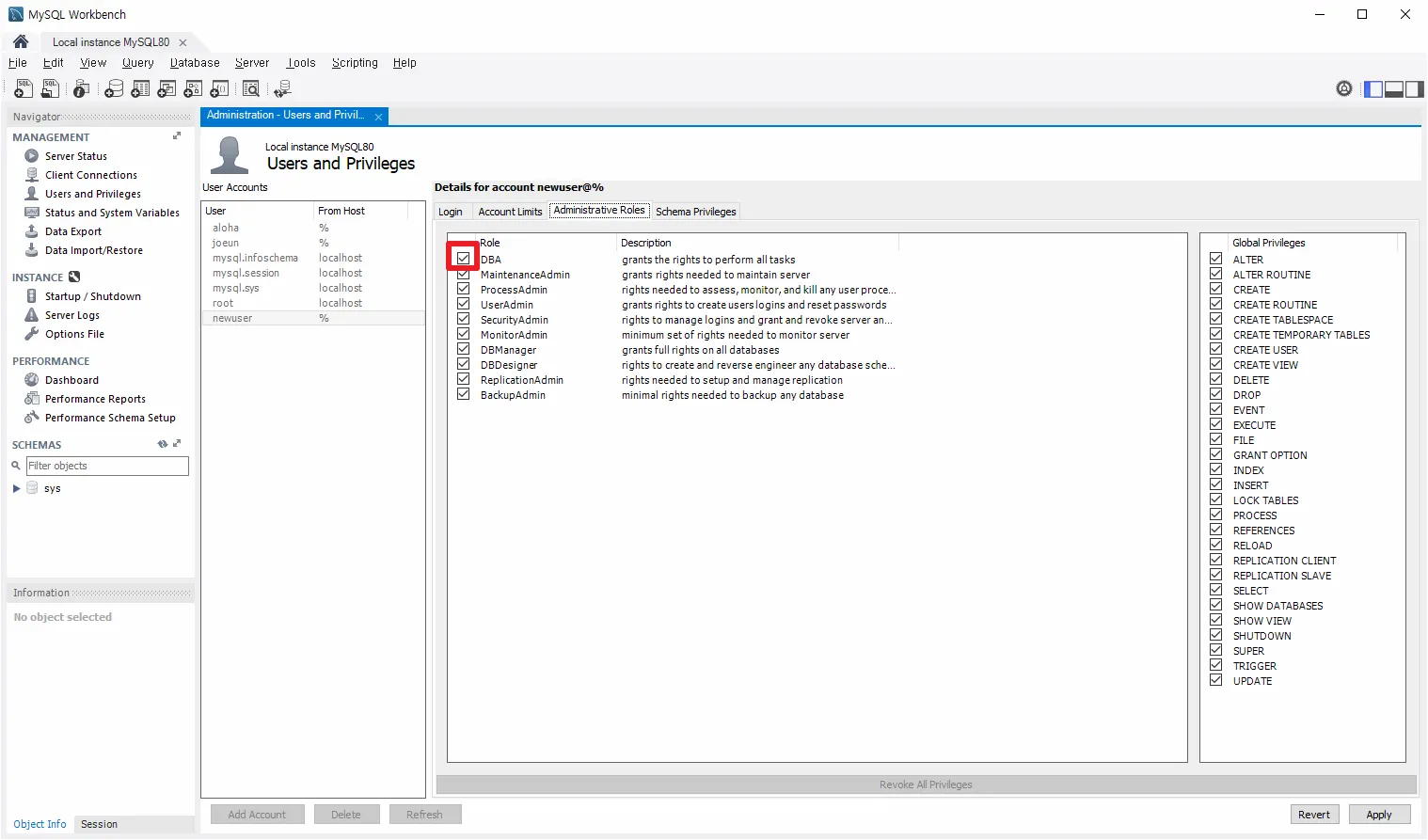This screenshot has height=840, width=1428.
Task: Create a new schema toolbar icon
Action: (x=114, y=88)
